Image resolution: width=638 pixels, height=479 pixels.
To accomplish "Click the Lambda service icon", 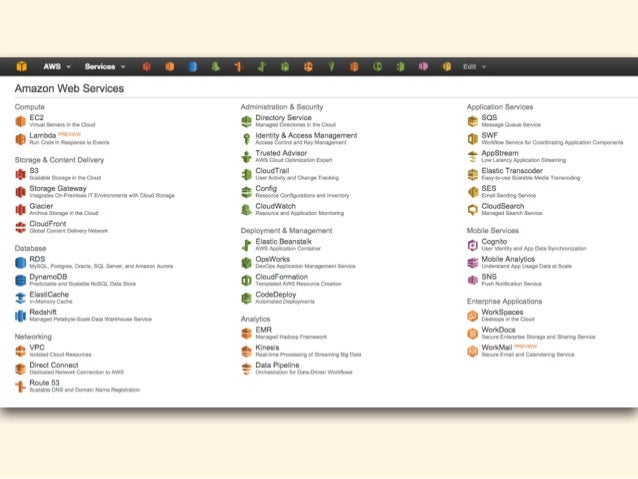I will click(x=20, y=139).
